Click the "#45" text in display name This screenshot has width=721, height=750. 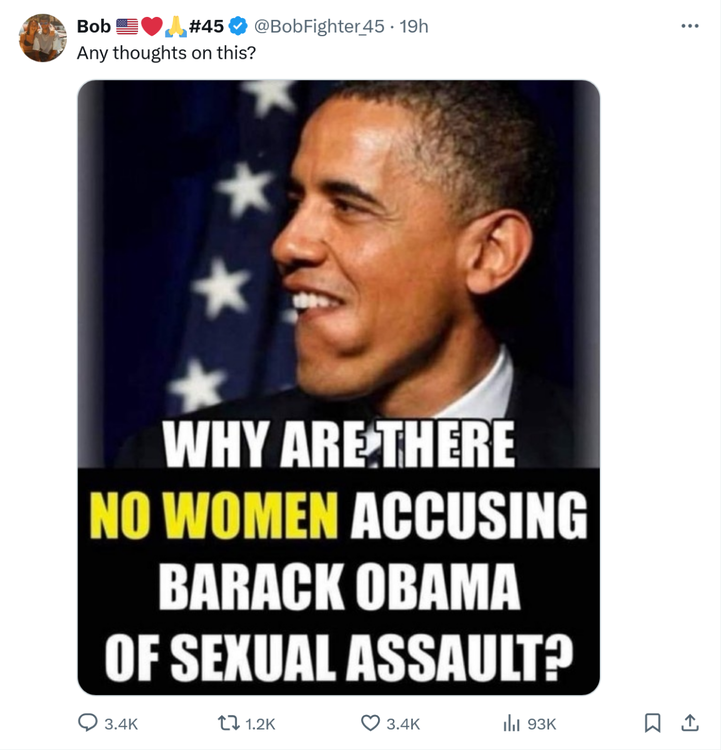point(206,27)
